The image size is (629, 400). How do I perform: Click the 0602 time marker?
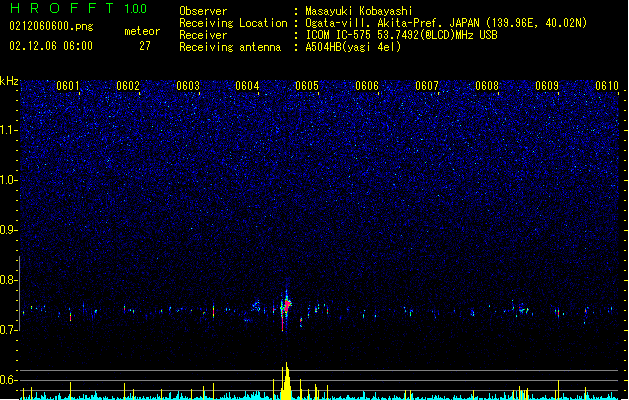[x=128, y=86]
